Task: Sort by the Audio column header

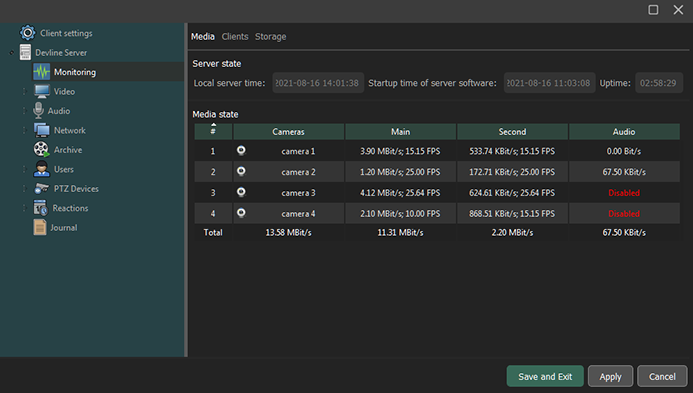Action: click(624, 131)
